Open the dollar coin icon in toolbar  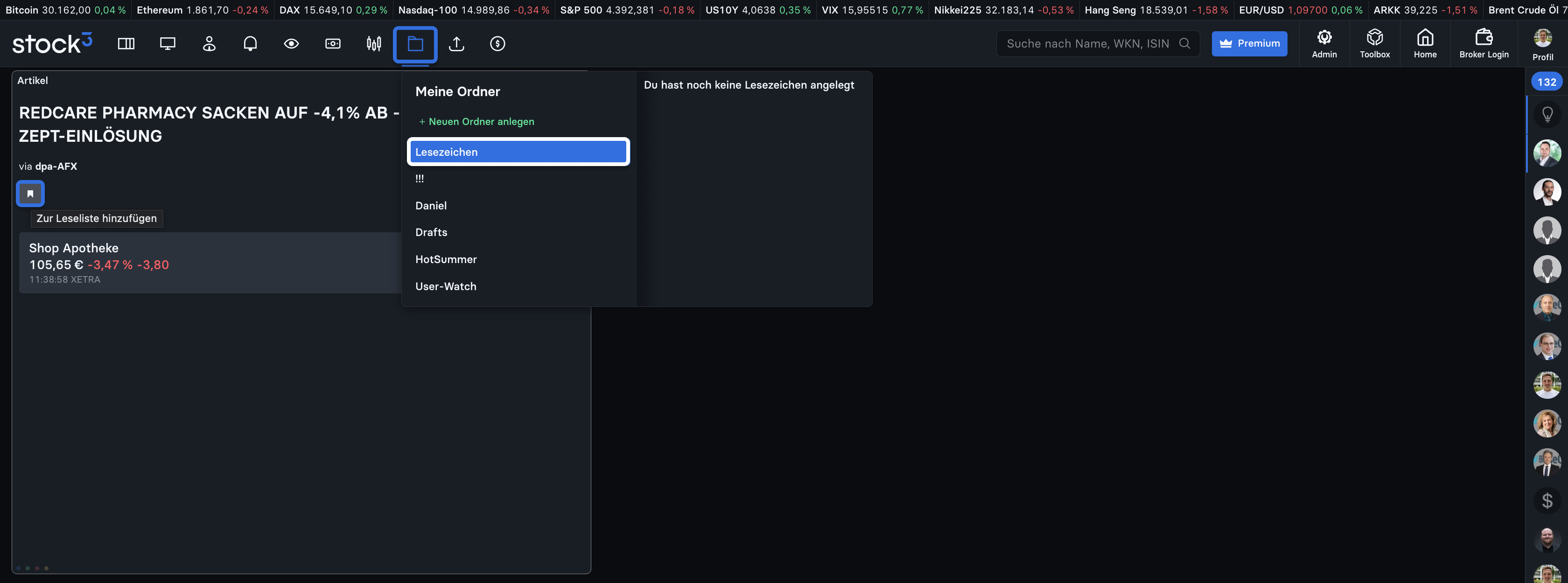[x=498, y=44]
